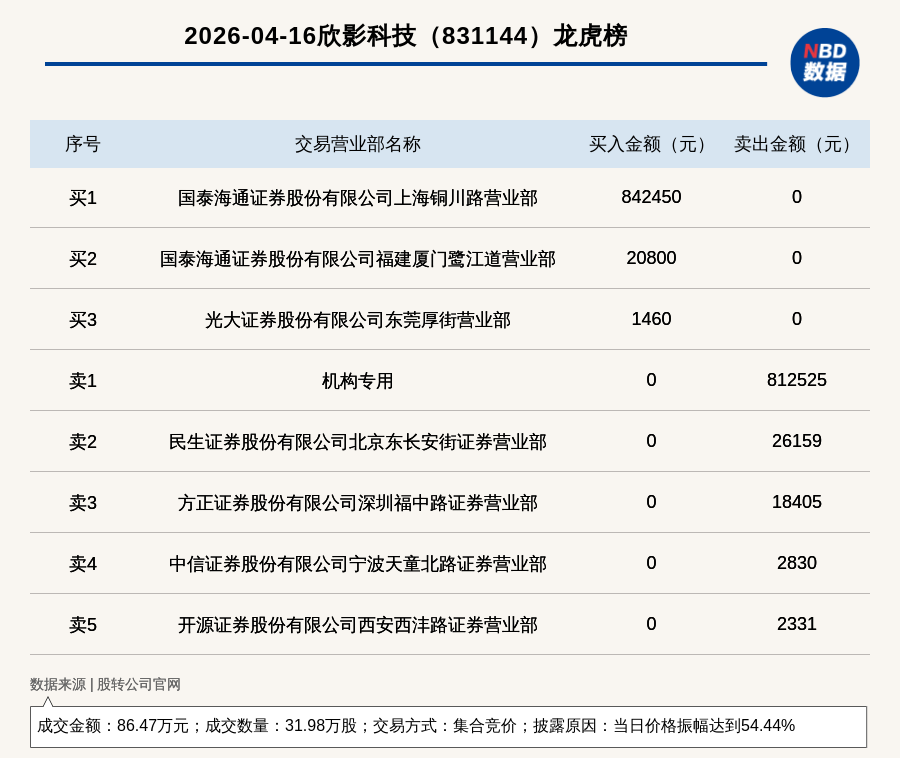Select 国泰海通证券上海铜川路营业部 row name
This screenshot has height=758, width=900.
357,198
